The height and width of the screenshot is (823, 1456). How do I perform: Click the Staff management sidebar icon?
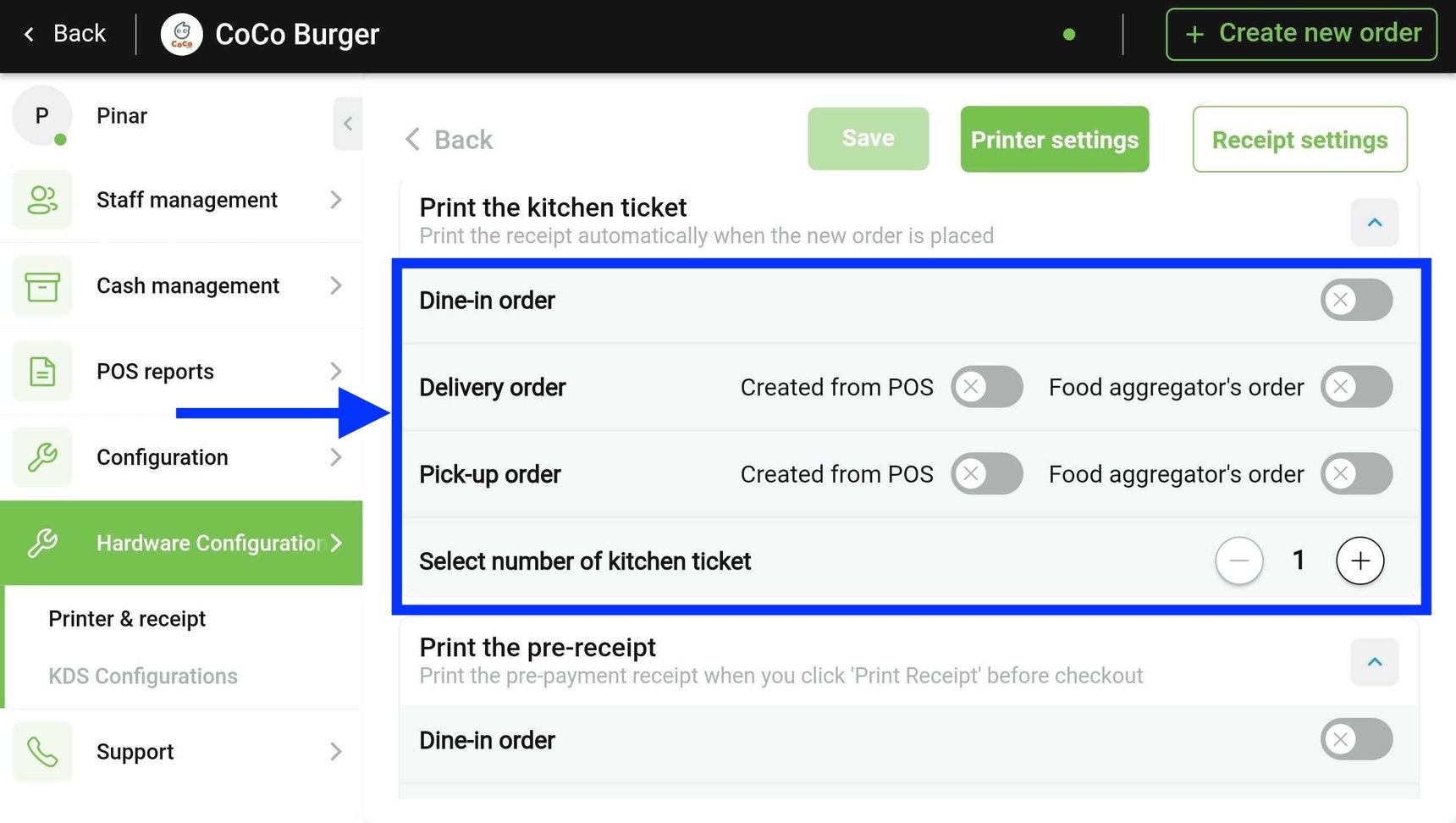tap(42, 200)
